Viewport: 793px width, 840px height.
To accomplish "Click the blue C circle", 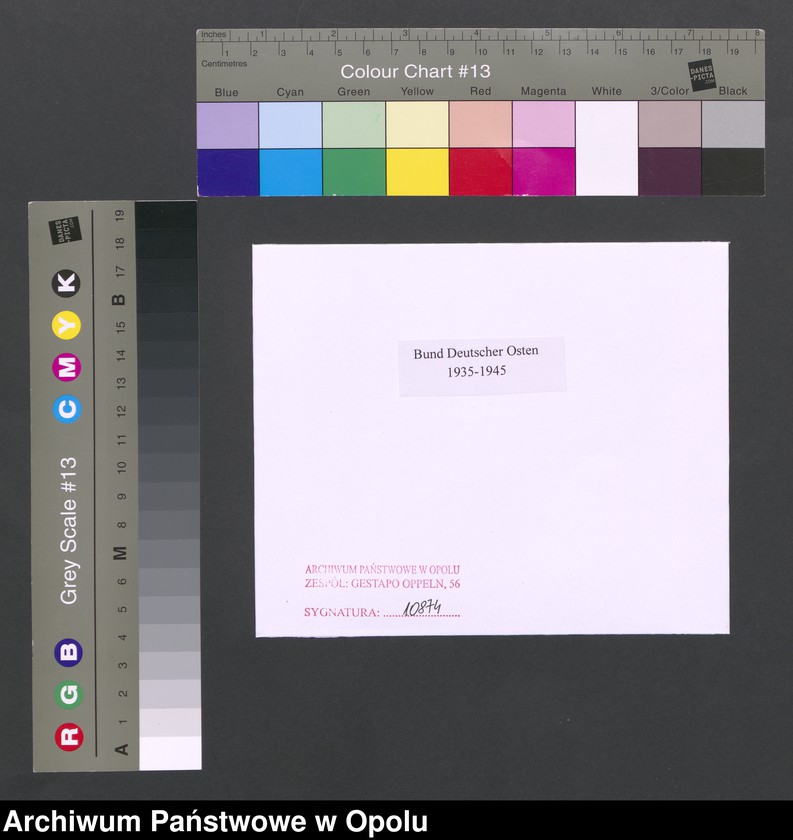I will 68,409.
